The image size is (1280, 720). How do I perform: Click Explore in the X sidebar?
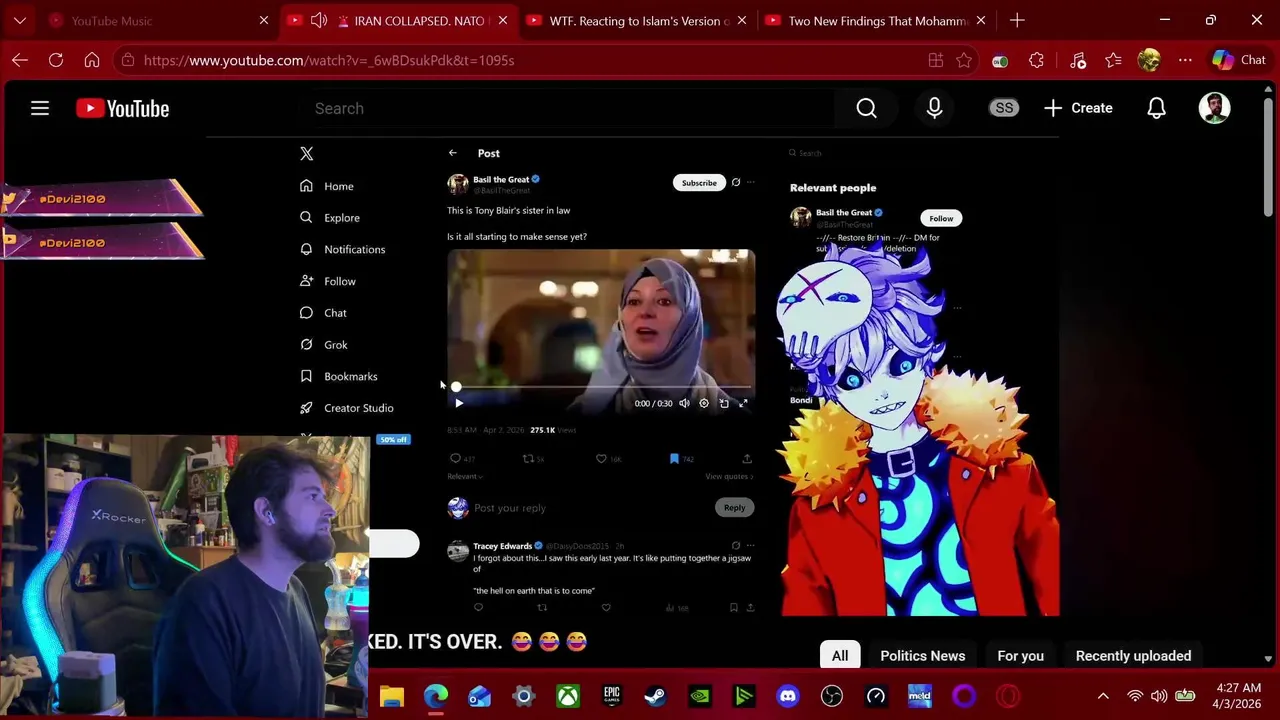coord(330,217)
